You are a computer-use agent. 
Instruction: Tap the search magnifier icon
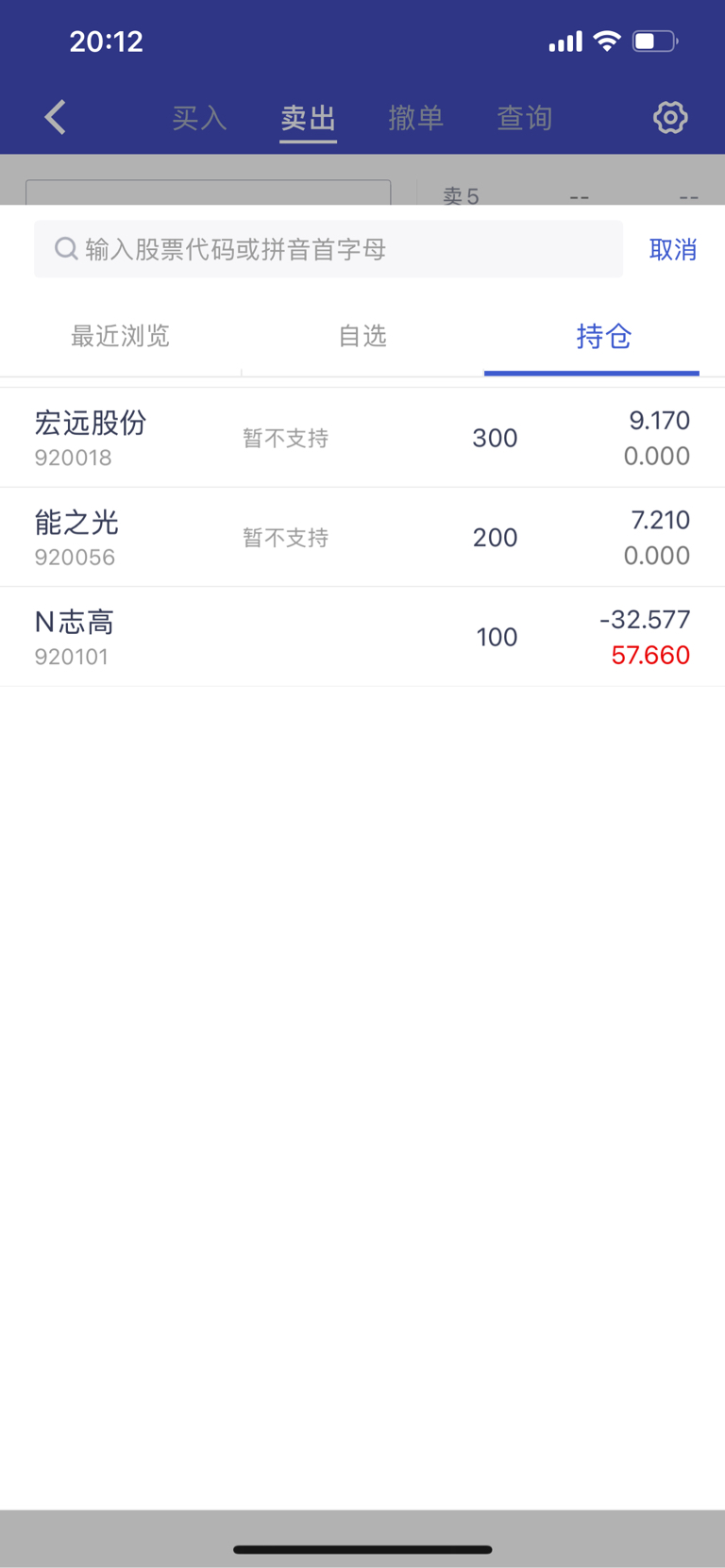(x=66, y=249)
